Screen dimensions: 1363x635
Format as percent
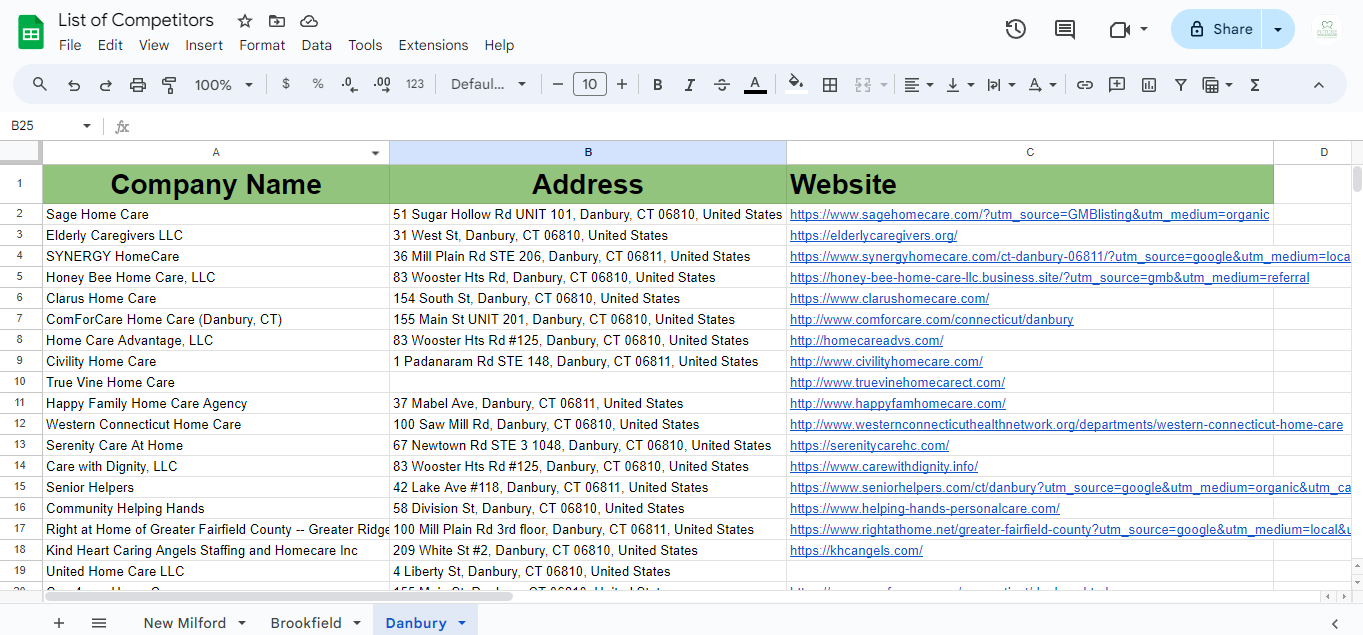318,84
